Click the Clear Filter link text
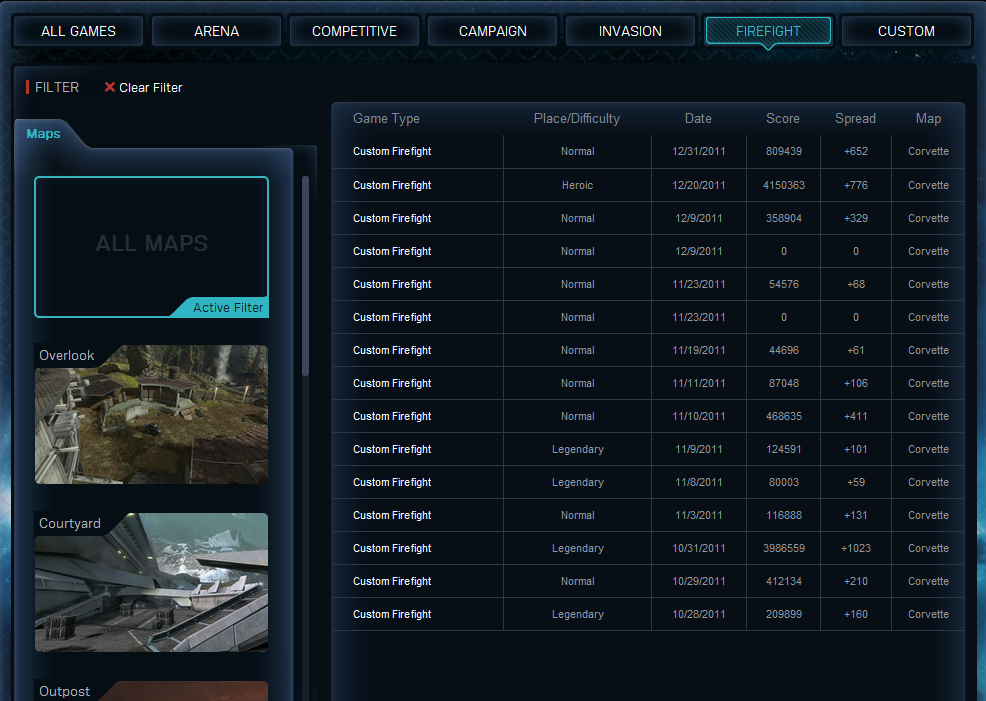 (x=151, y=88)
